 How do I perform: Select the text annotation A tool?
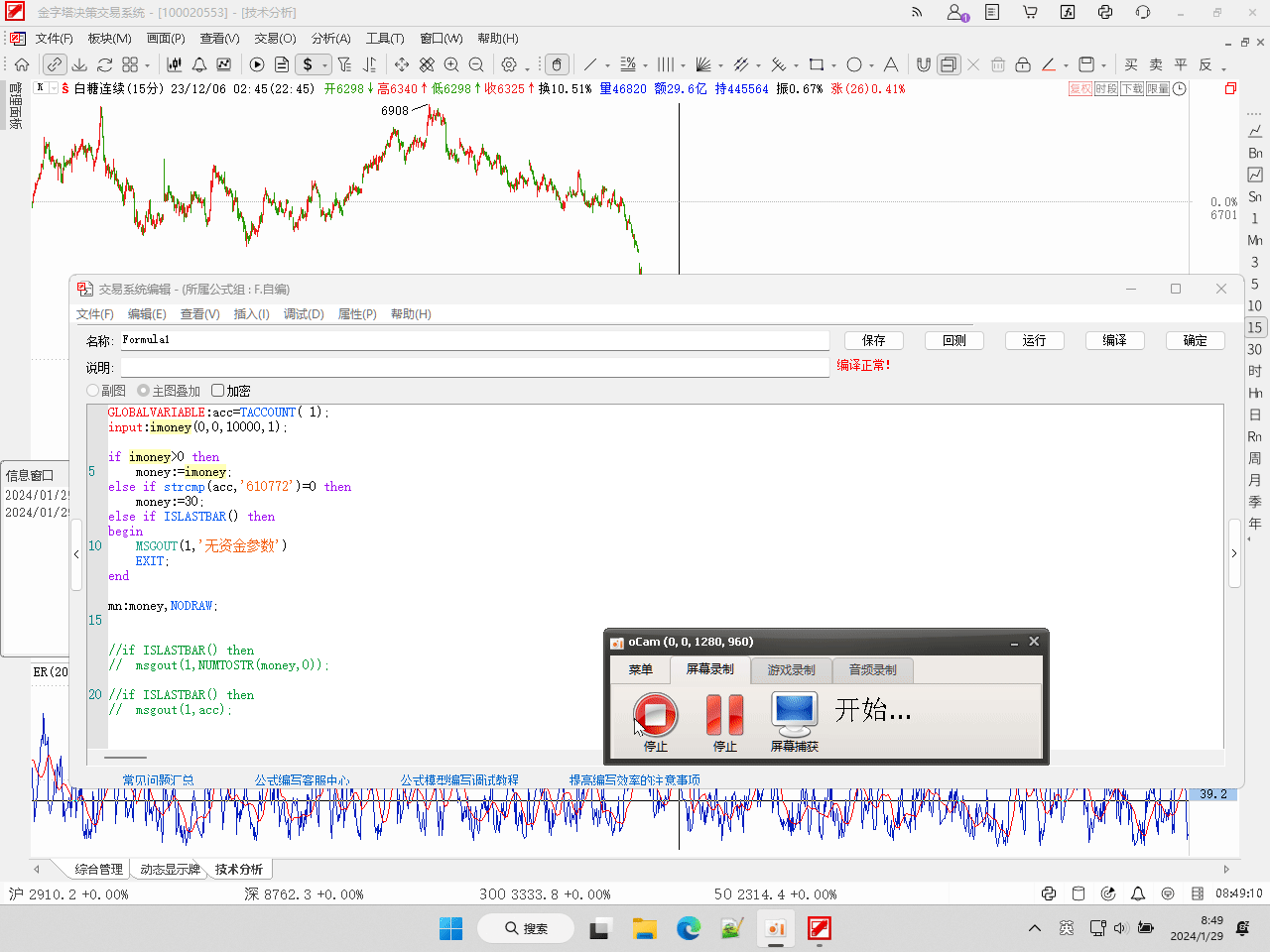(891, 64)
